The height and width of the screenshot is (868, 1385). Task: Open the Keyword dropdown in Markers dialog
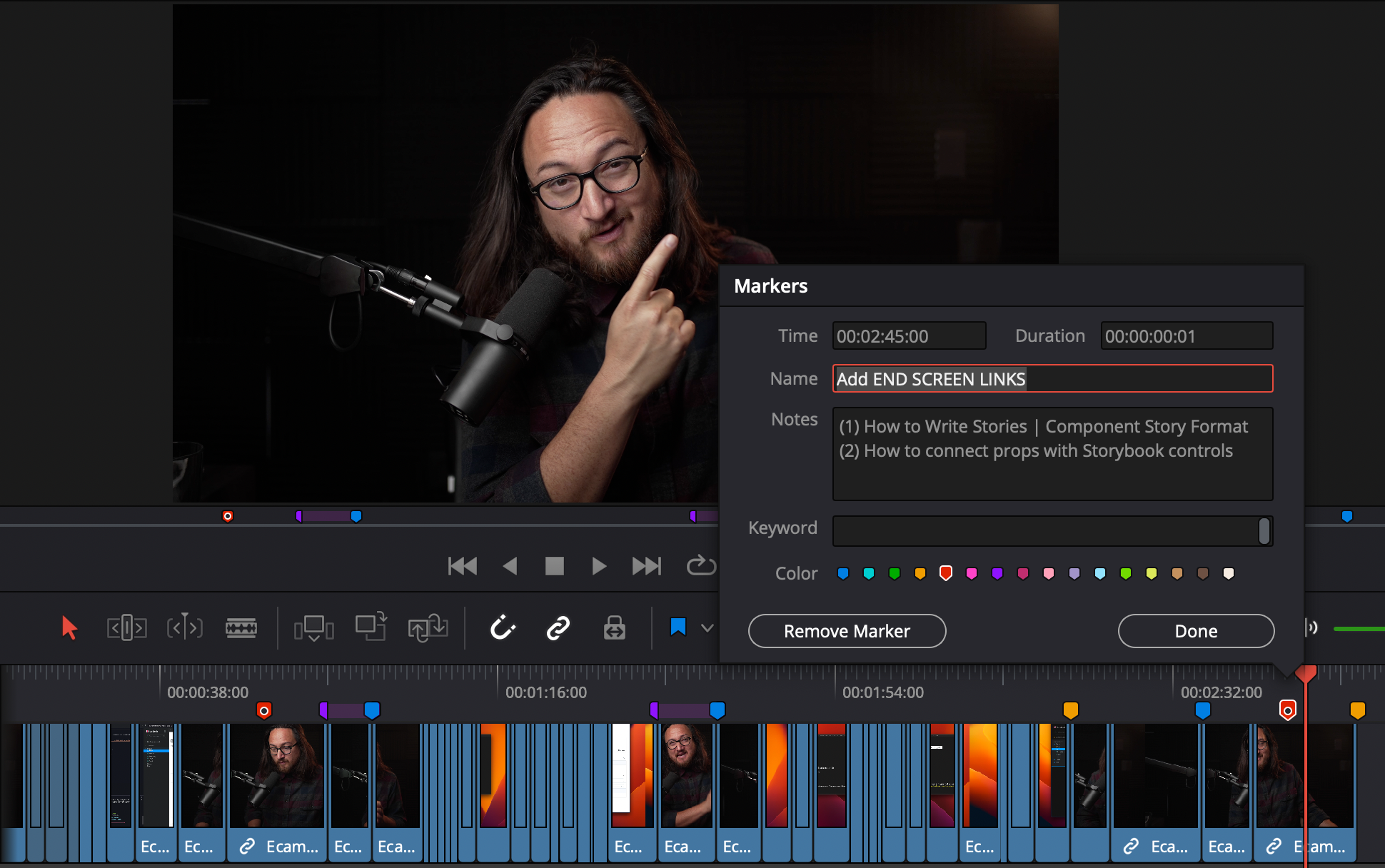[1264, 530]
